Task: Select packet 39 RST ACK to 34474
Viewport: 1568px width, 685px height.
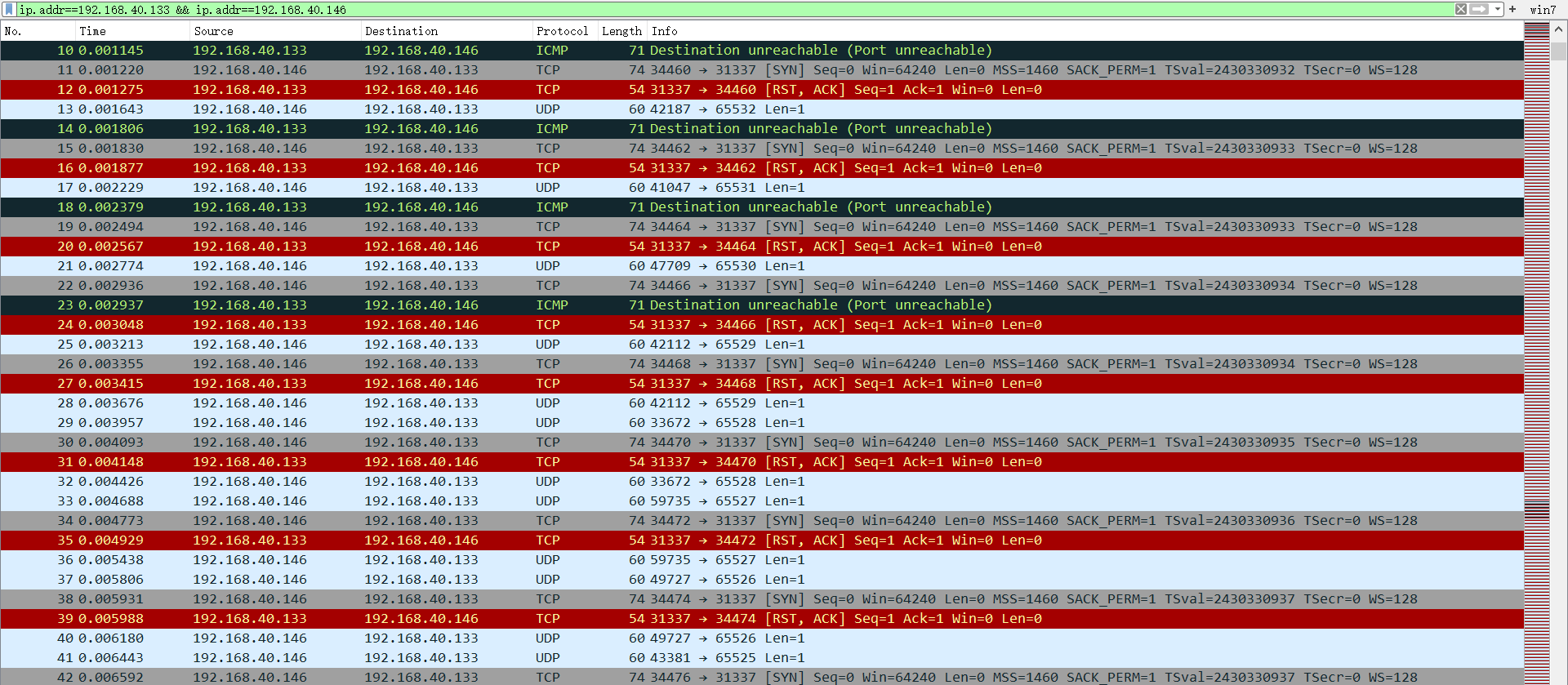Action: point(762,619)
